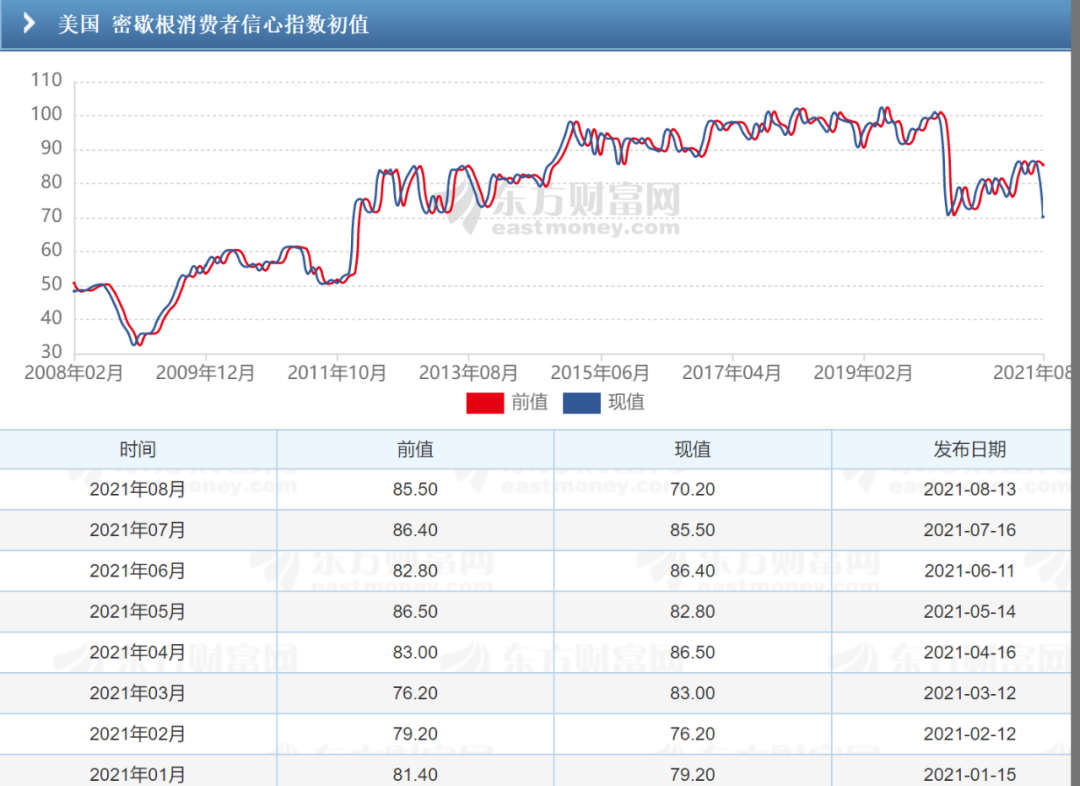Click the 2011年10月 x-axis label
The height and width of the screenshot is (786, 1080).
click(337, 373)
